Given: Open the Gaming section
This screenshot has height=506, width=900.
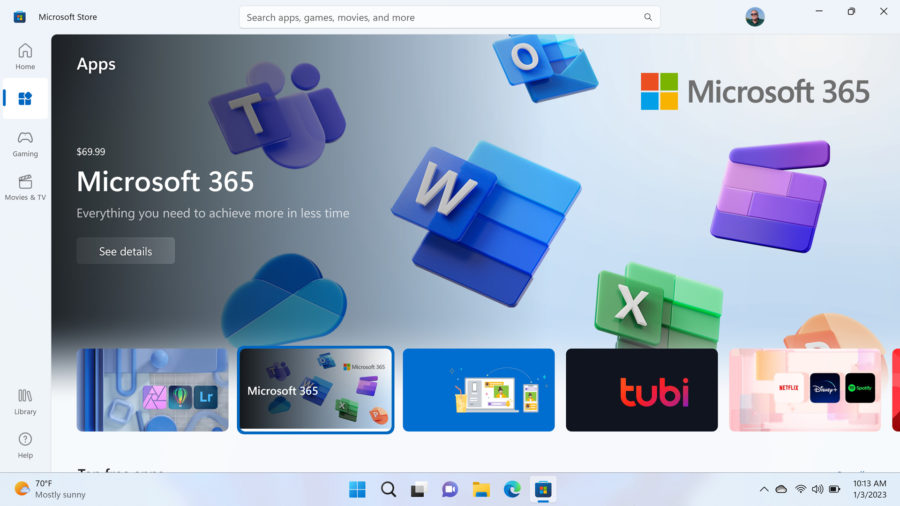Looking at the screenshot, I should pos(25,144).
